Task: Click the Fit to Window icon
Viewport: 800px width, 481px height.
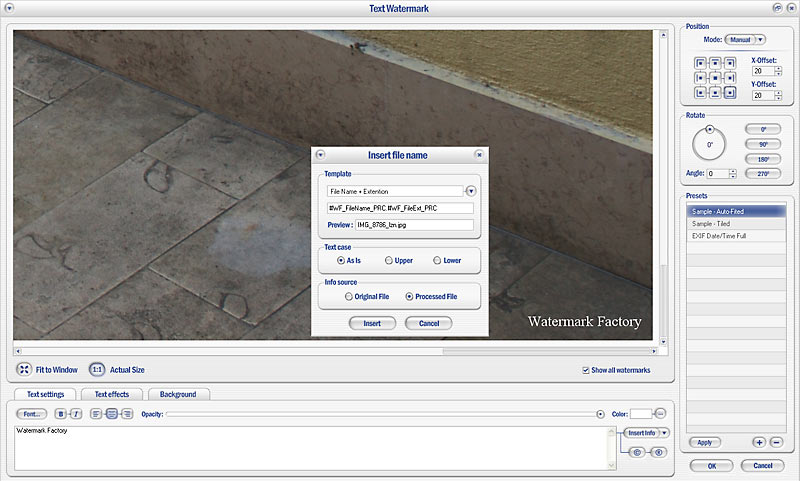Action: 24,369
